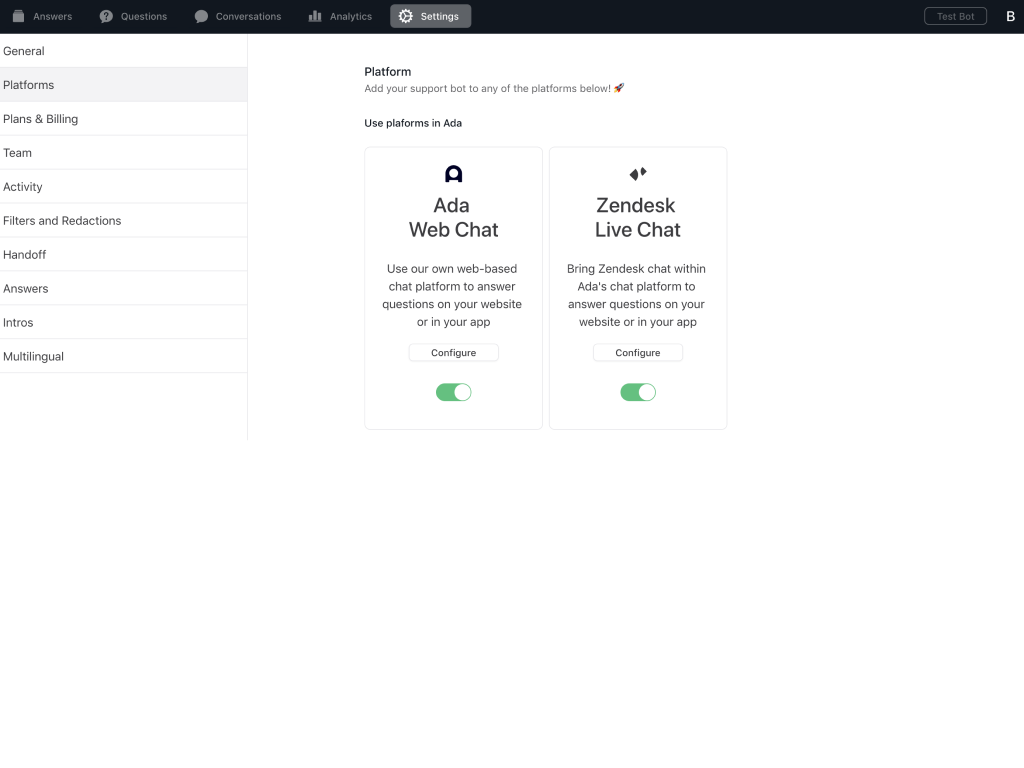Click the Ada logo icon on card
Image resolution: width=1024 pixels, height=768 pixels.
point(453,174)
